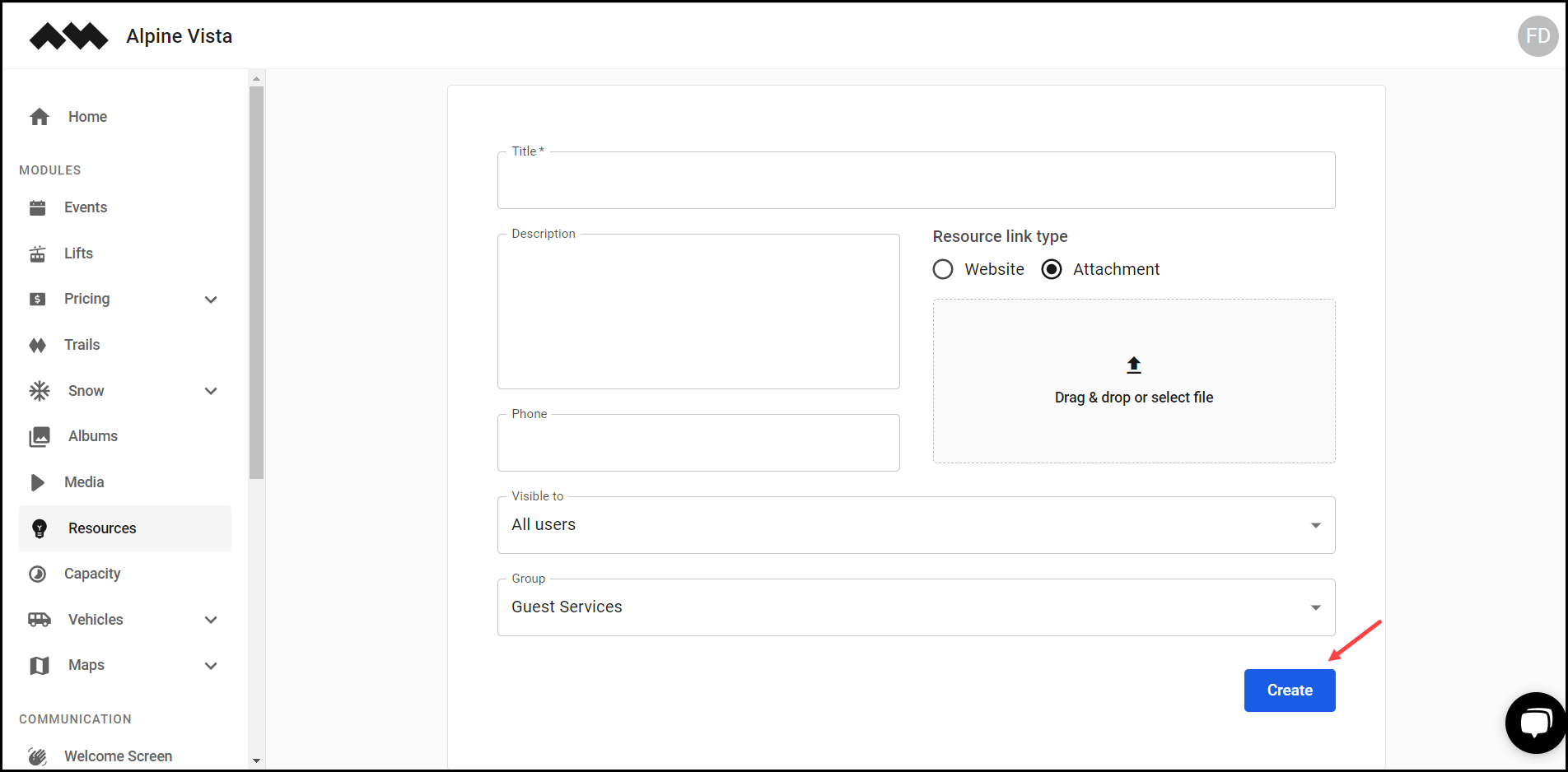1568x772 pixels.
Task: Open the Events module
Action: click(x=125, y=207)
